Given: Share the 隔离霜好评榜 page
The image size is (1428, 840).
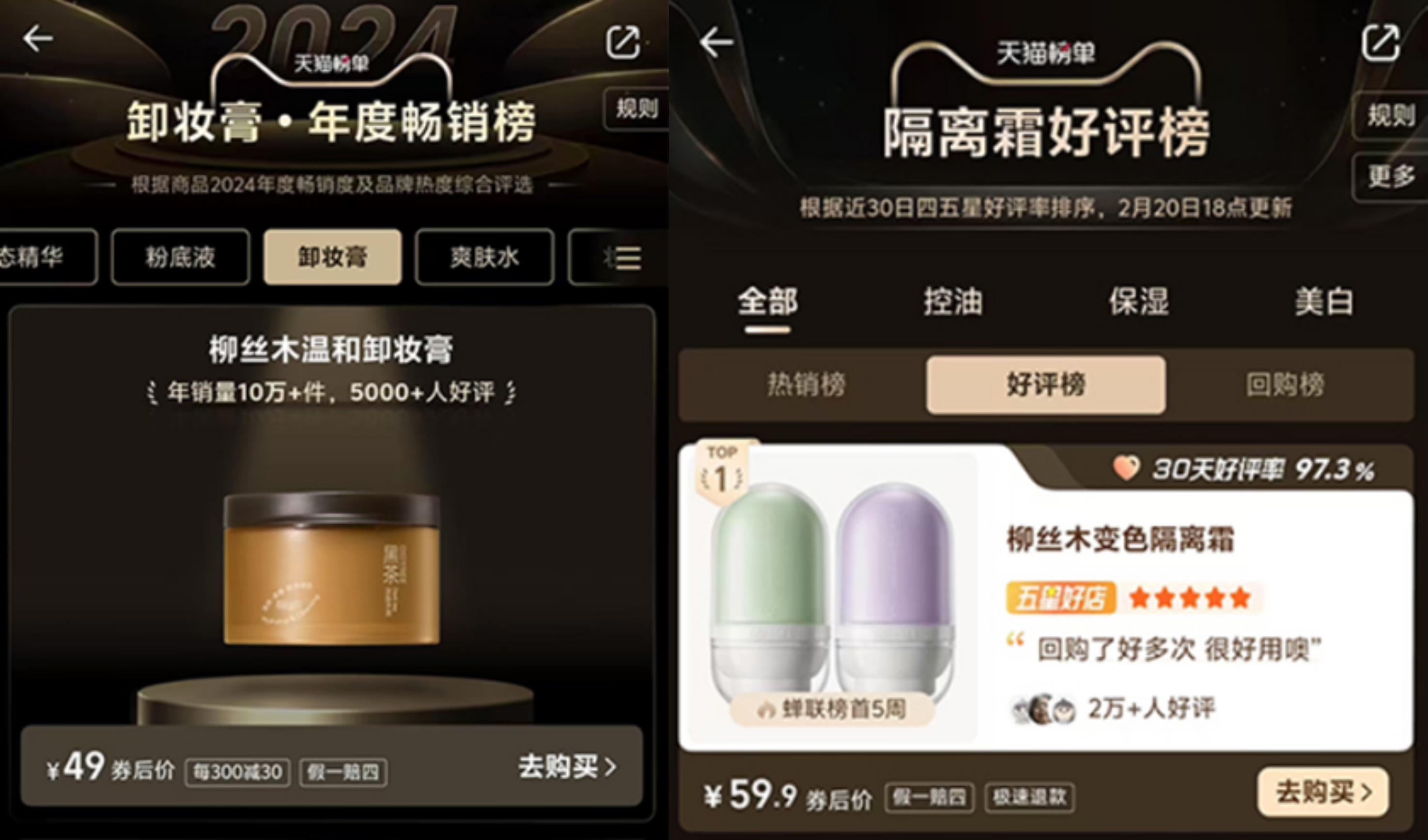Looking at the screenshot, I should click(1381, 42).
